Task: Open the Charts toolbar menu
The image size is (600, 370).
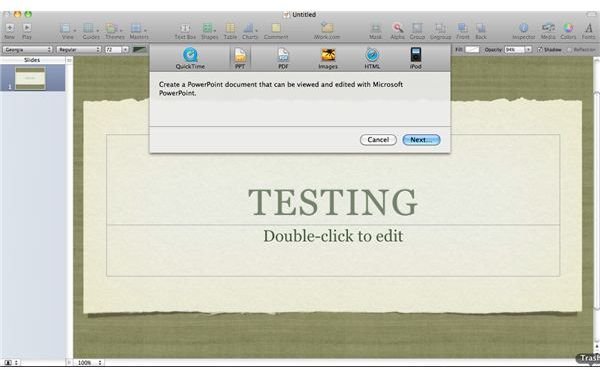Action: (x=250, y=31)
